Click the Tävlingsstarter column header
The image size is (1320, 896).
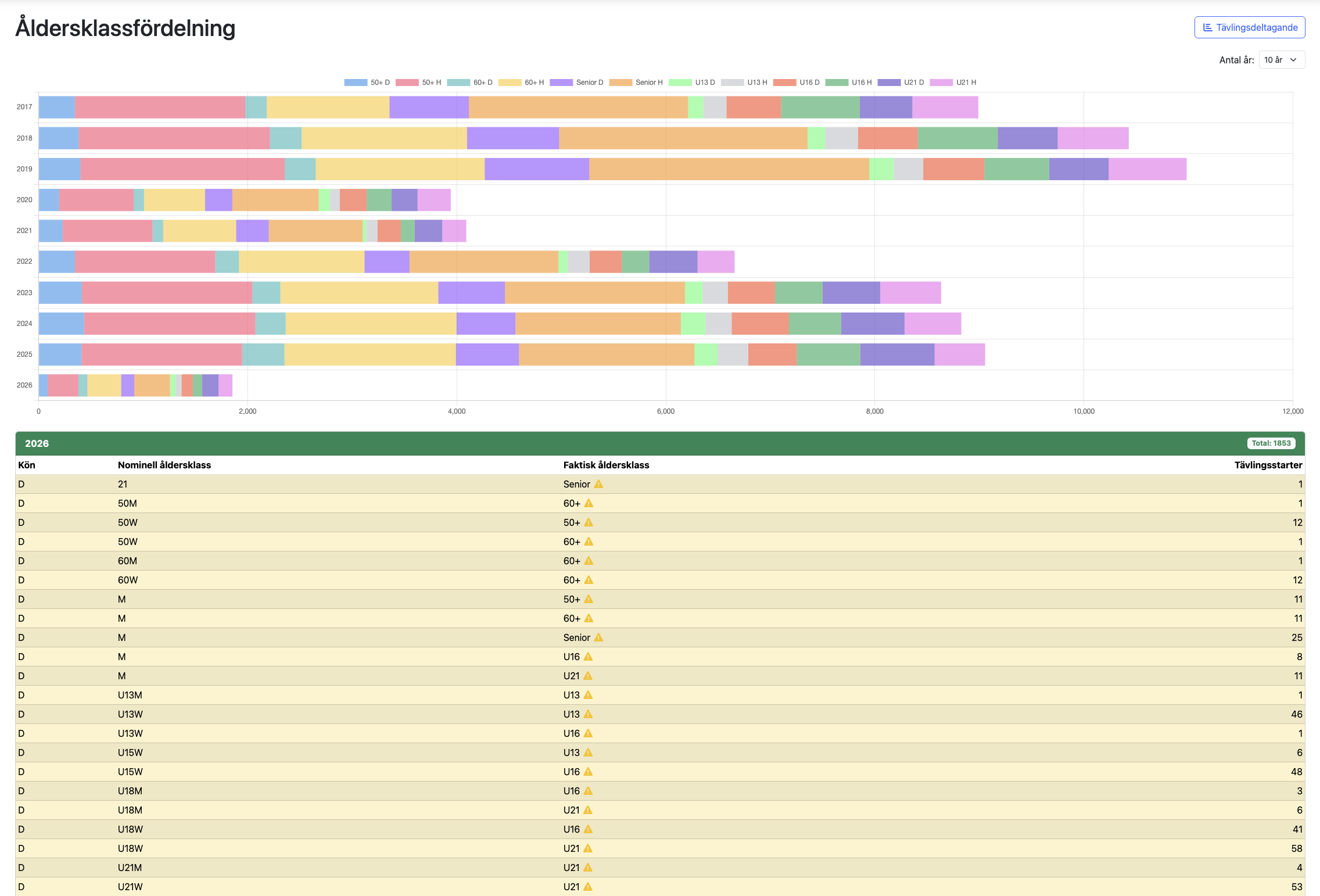(x=1268, y=465)
